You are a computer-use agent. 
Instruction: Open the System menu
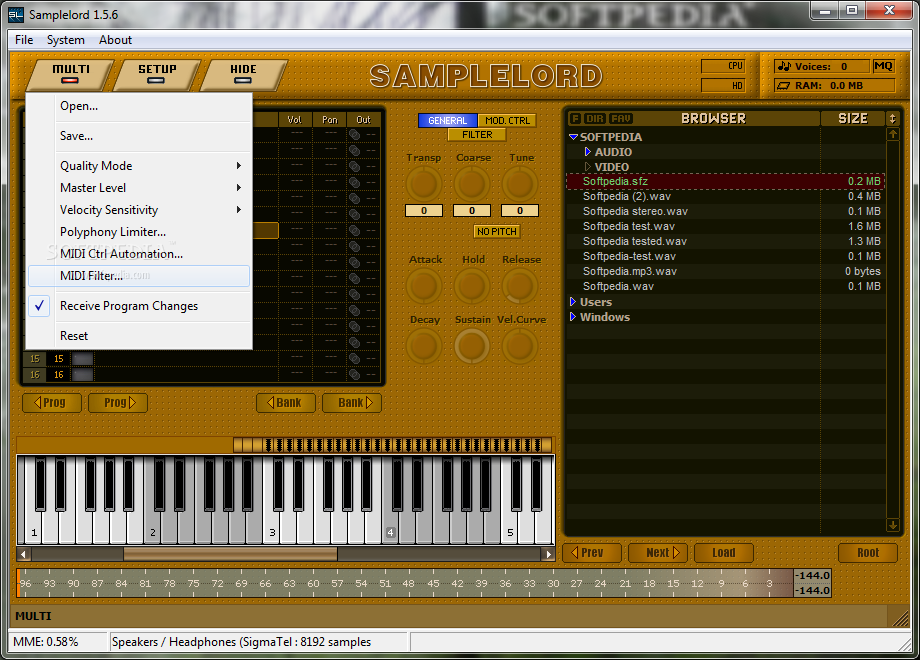pos(66,40)
